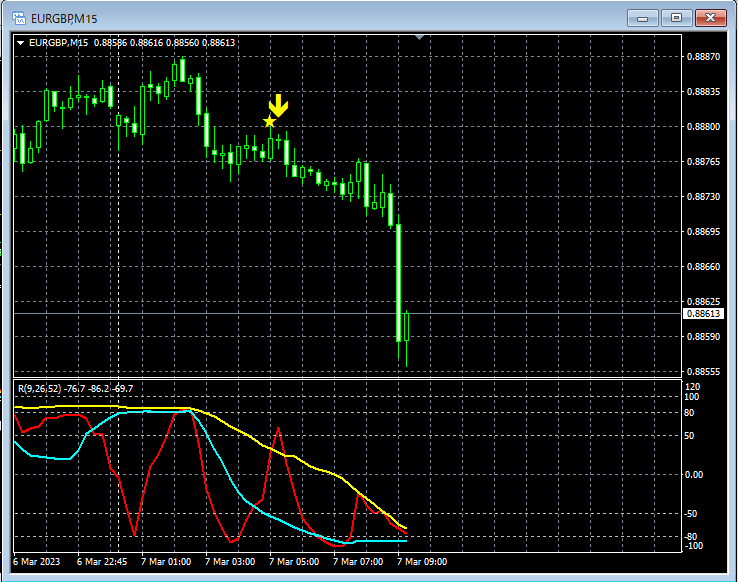Screen dimensions: 739x582
Task: Click the 0.88730 price scale label
Action: (704, 197)
